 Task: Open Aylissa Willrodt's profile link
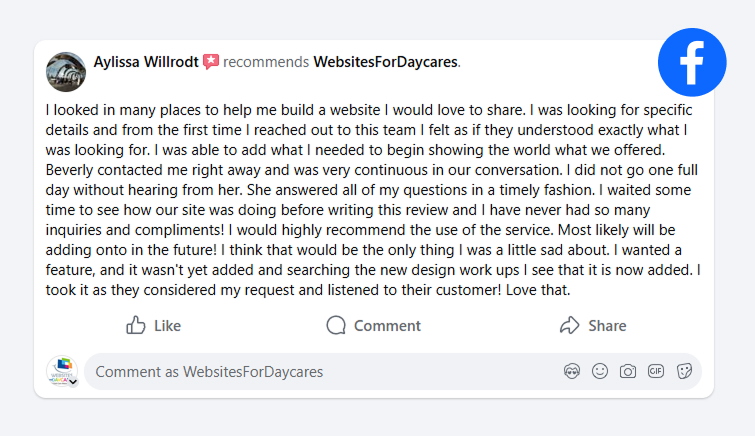[146, 62]
